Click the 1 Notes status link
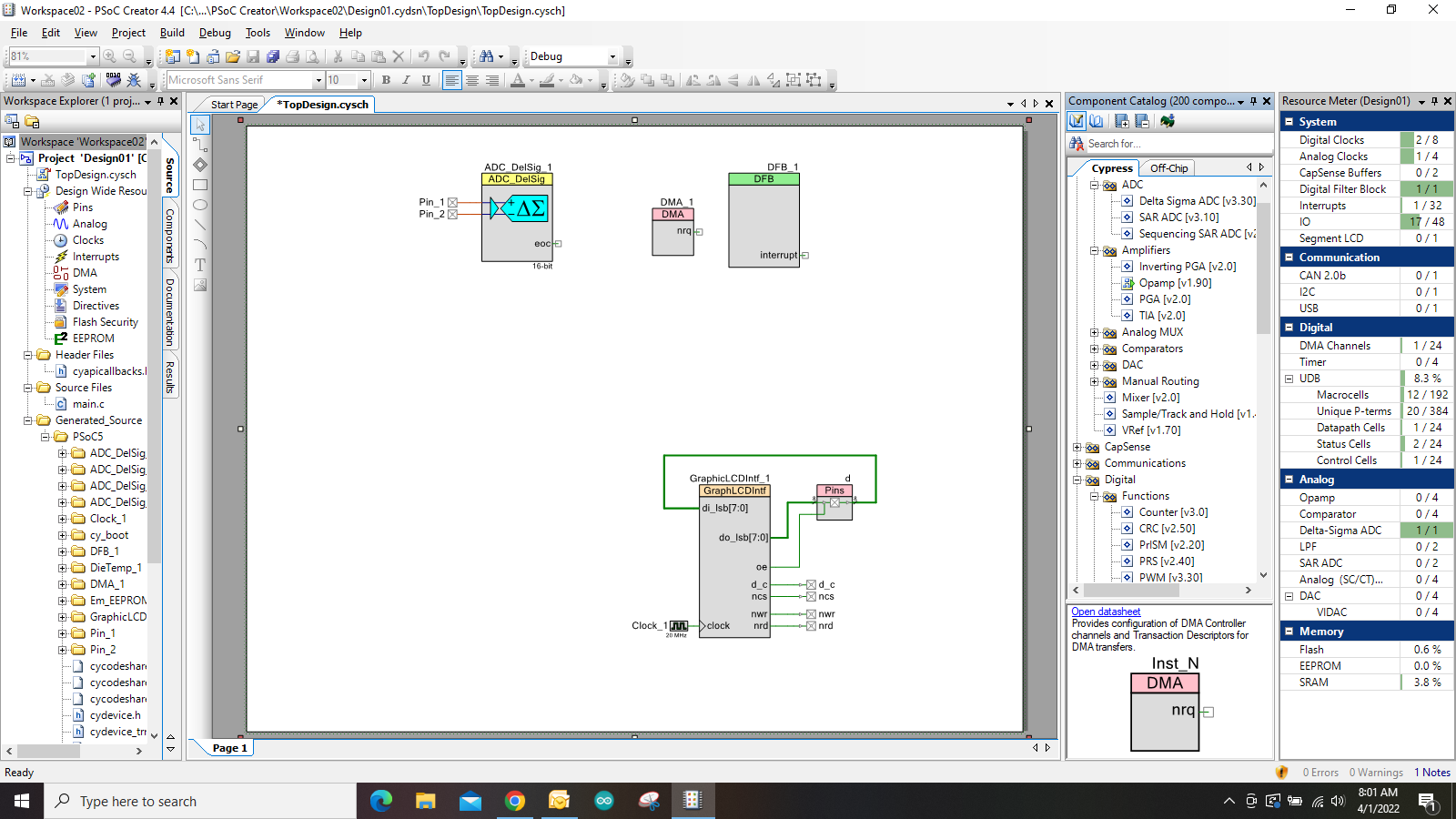Screen dimensions: 1456x819 (1432, 773)
